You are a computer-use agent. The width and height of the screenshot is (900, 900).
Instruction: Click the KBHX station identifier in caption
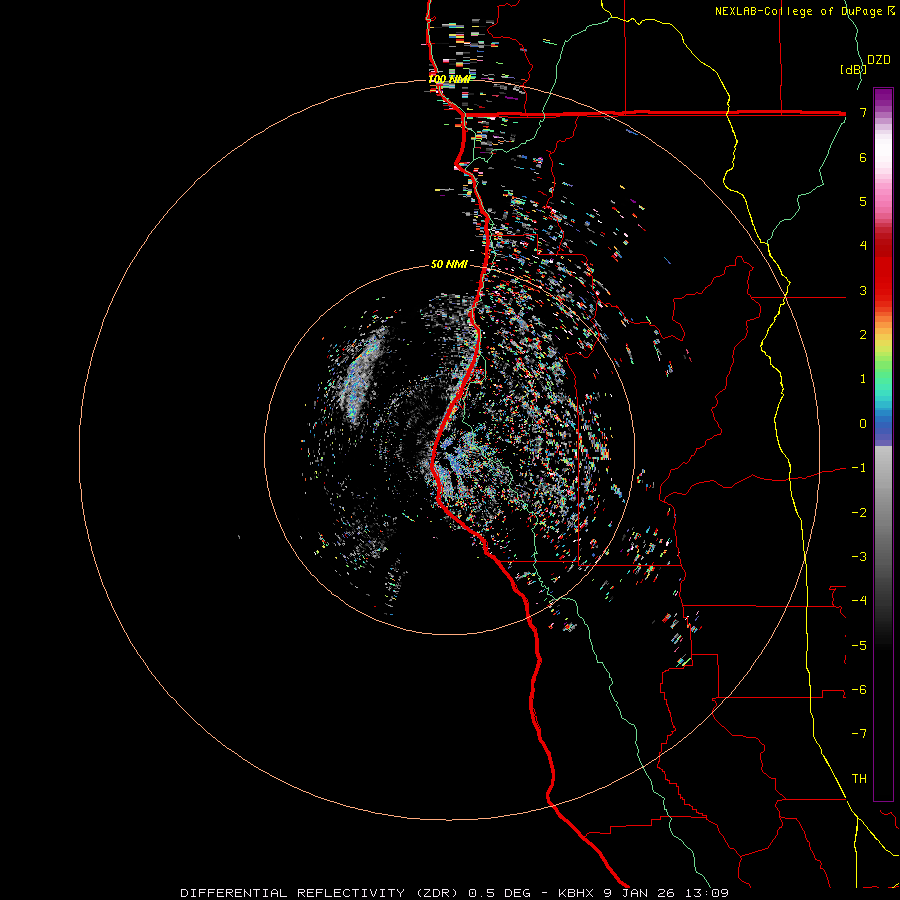(577, 893)
